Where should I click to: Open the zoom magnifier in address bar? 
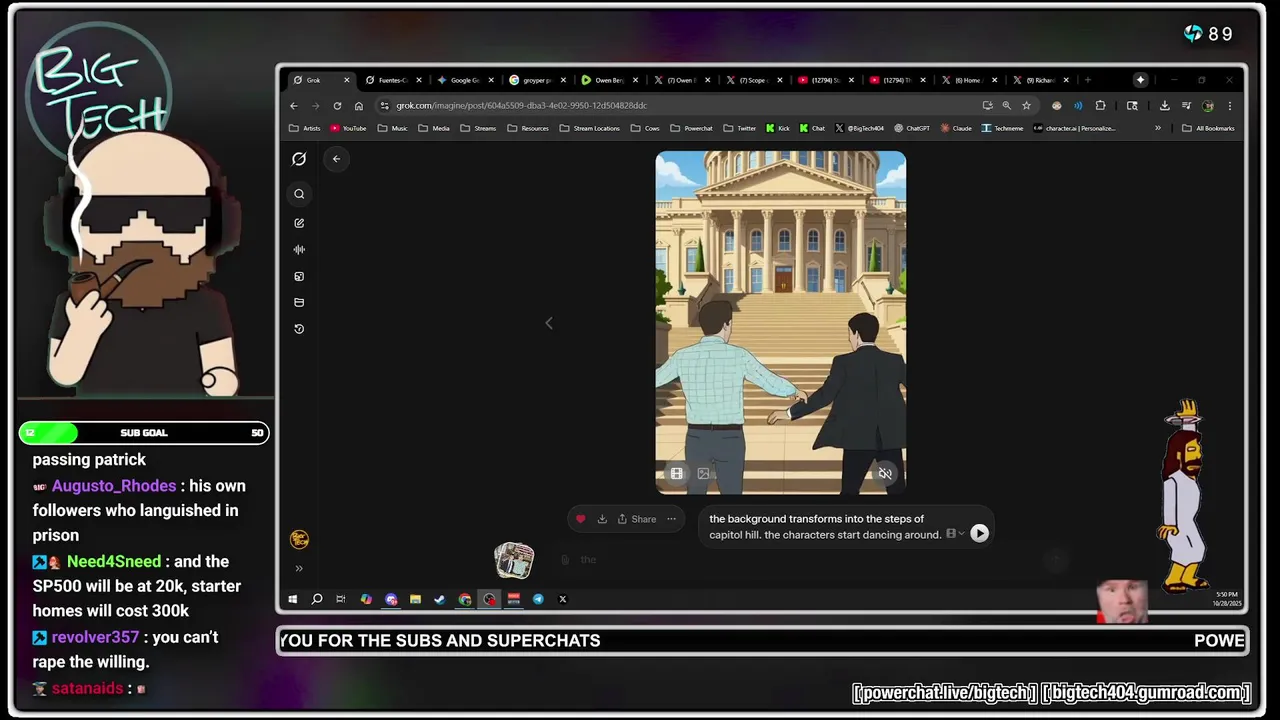(1006, 106)
